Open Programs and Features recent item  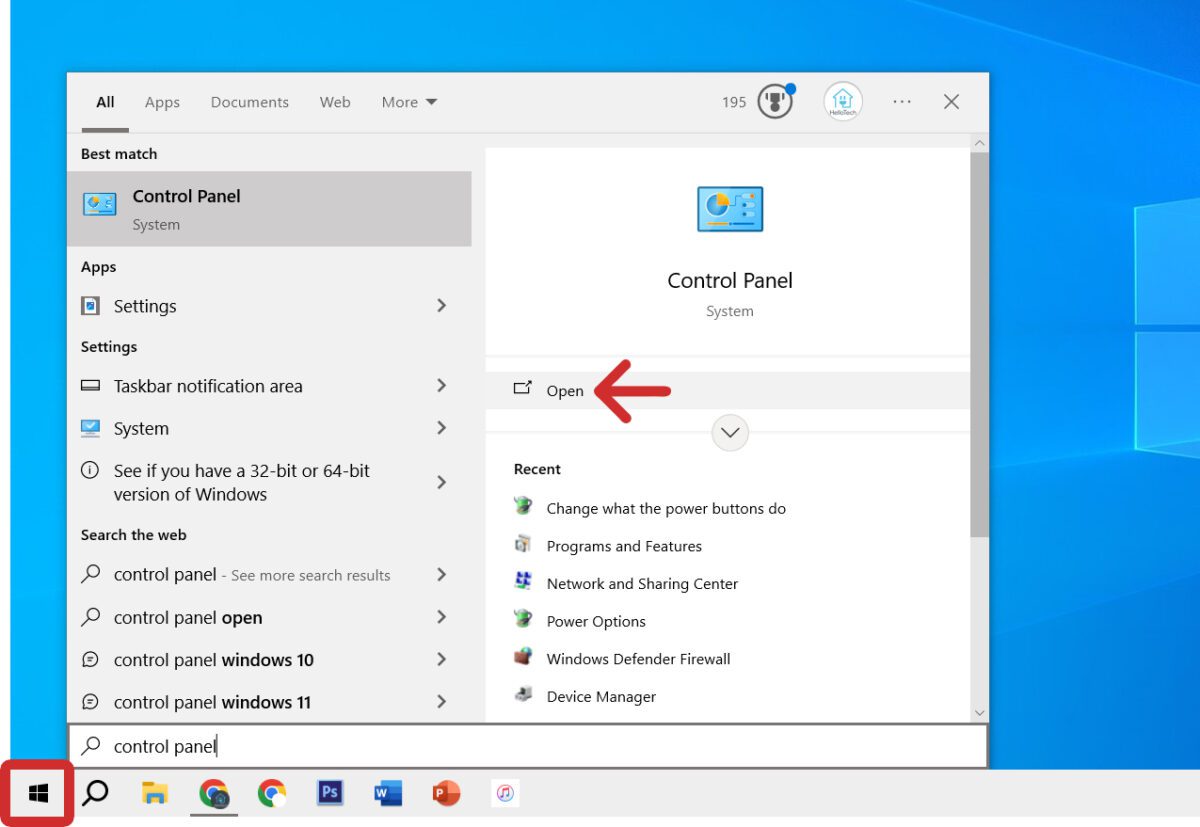pos(623,546)
